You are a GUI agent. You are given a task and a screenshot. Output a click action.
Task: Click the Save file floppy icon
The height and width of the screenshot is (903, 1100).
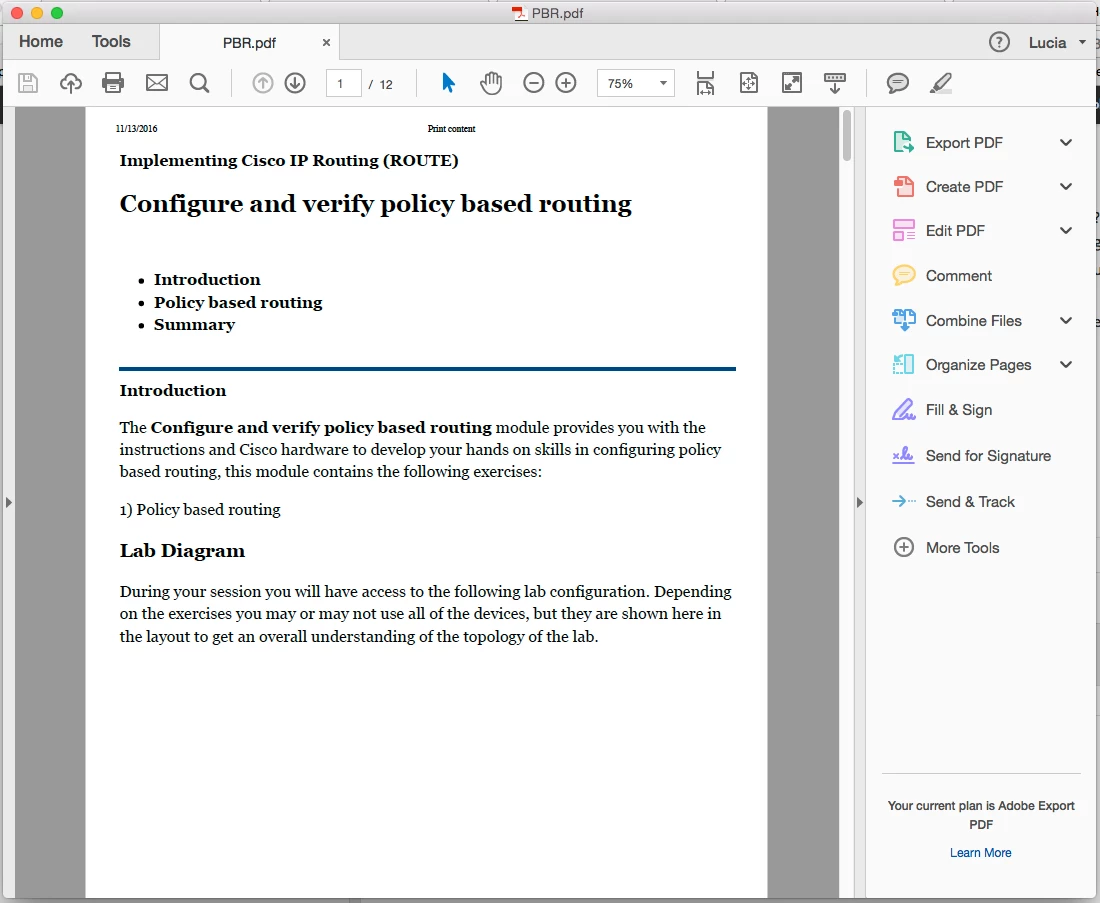point(28,83)
